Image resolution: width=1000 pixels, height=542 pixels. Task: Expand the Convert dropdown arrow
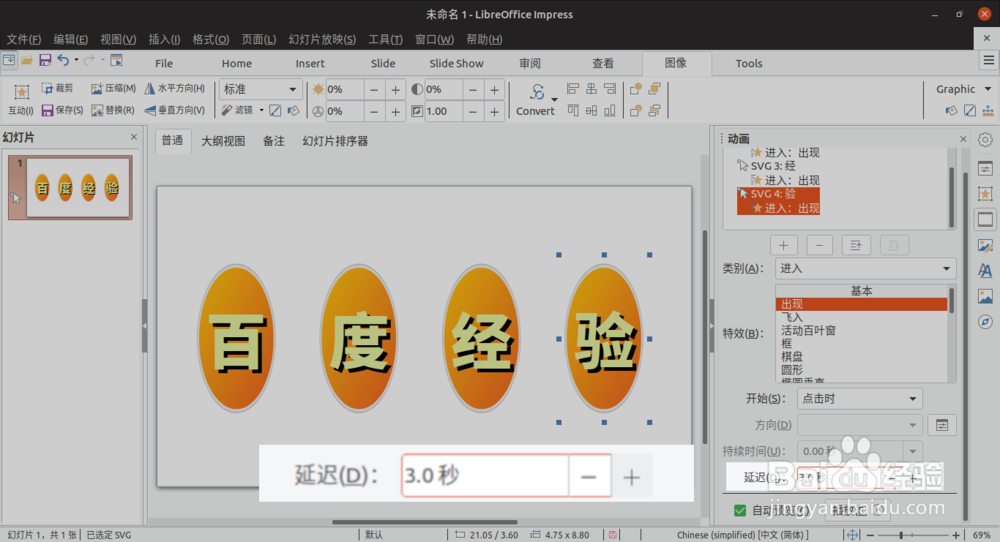point(554,99)
